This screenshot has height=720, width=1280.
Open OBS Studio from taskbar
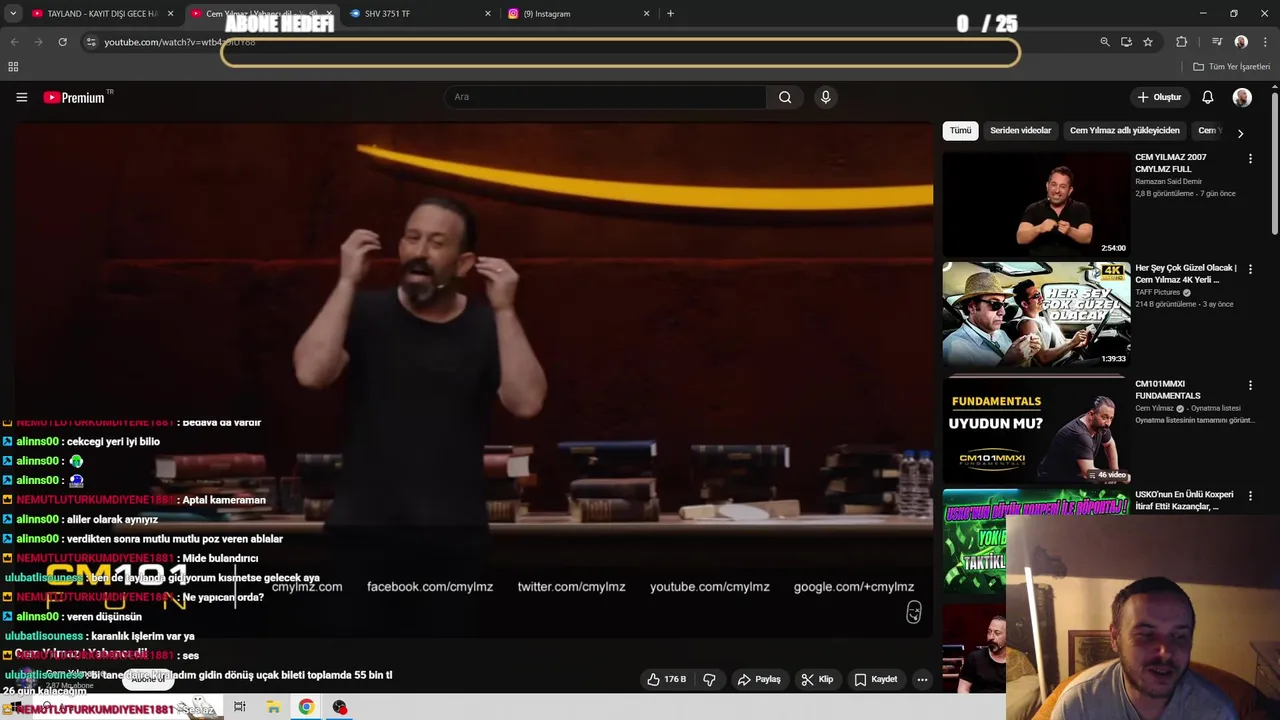340,707
